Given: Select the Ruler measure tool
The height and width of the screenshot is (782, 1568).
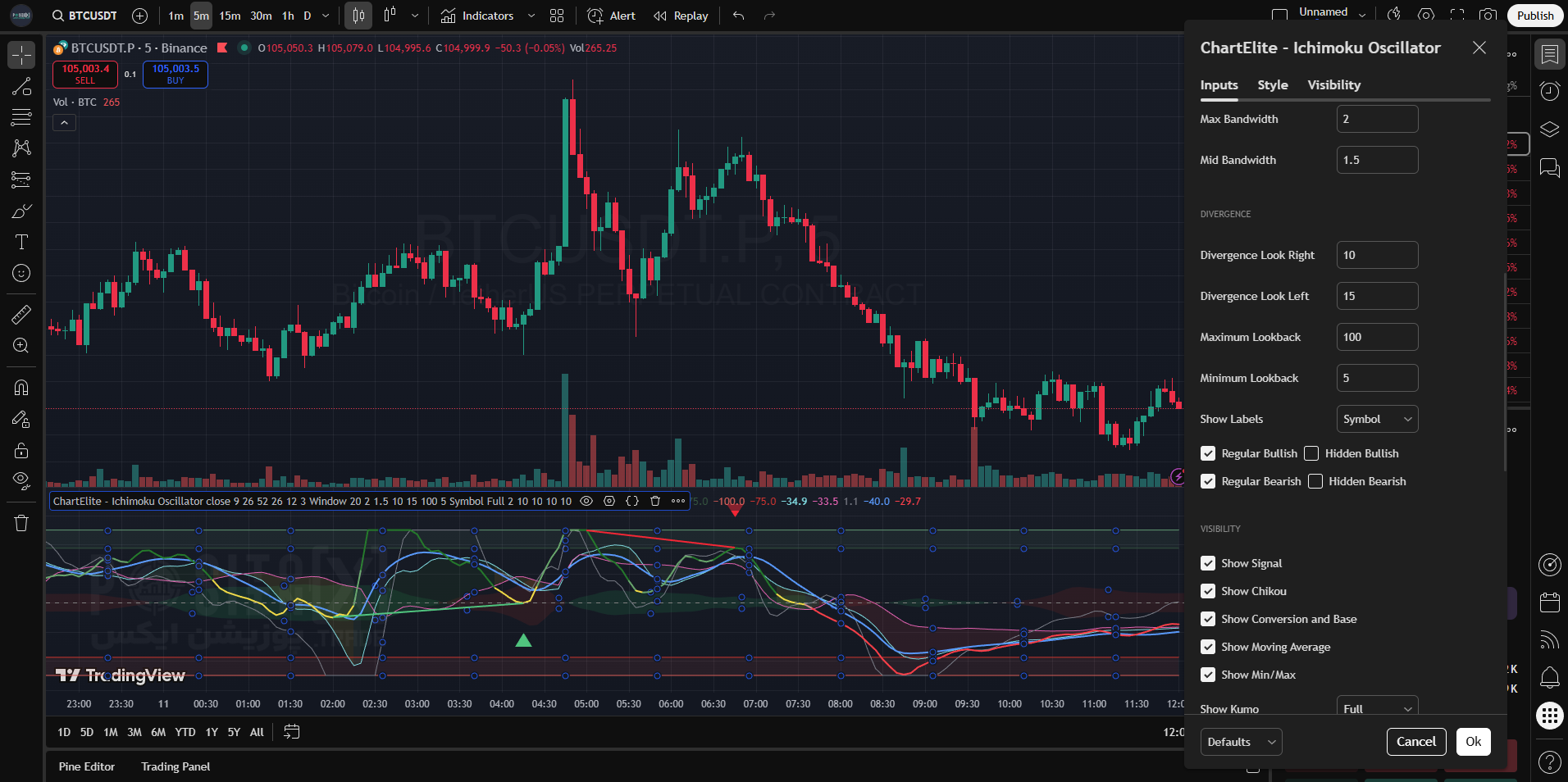Looking at the screenshot, I should [x=21, y=314].
